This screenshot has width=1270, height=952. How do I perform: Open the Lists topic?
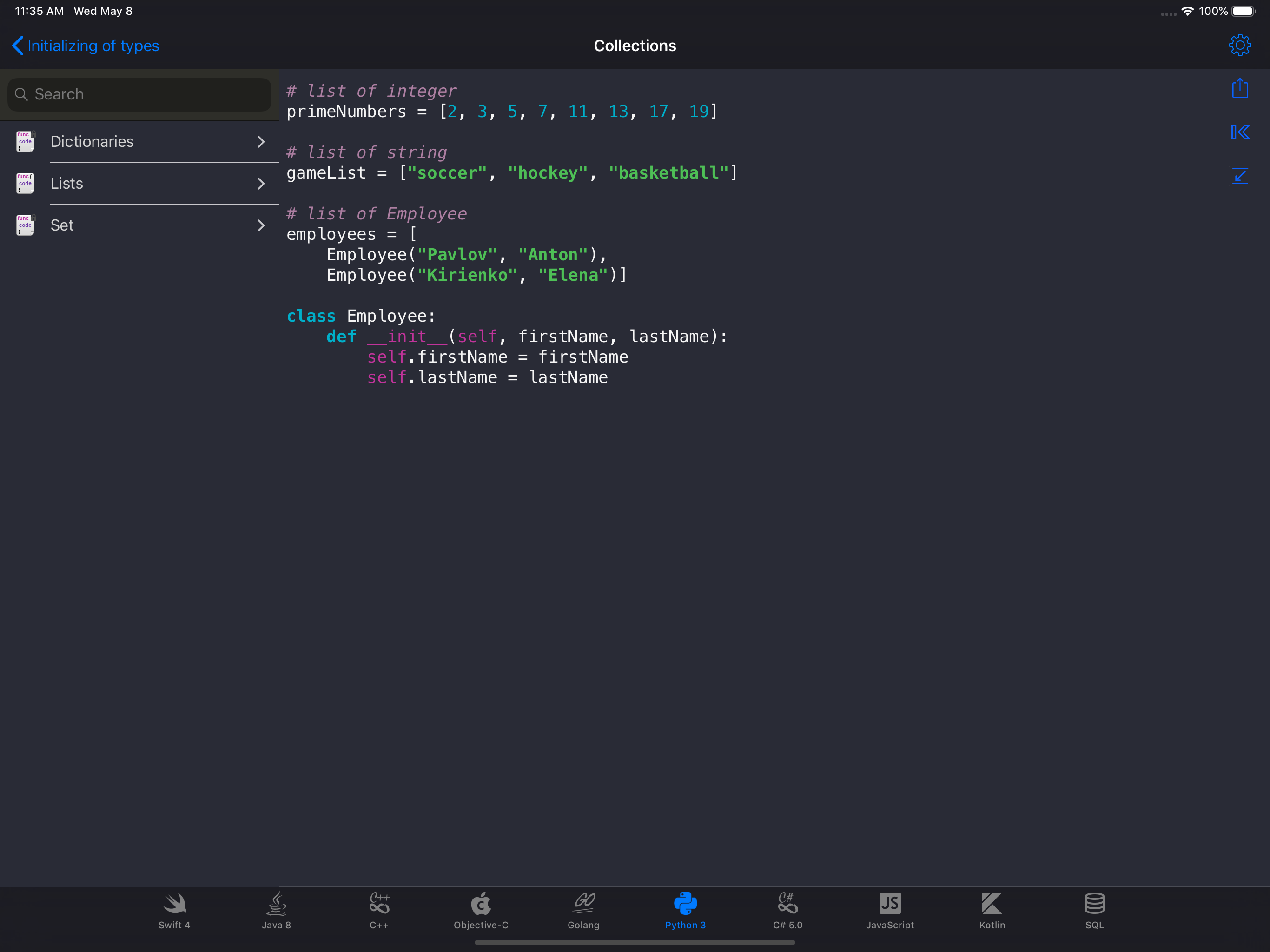[x=67, y=184]
